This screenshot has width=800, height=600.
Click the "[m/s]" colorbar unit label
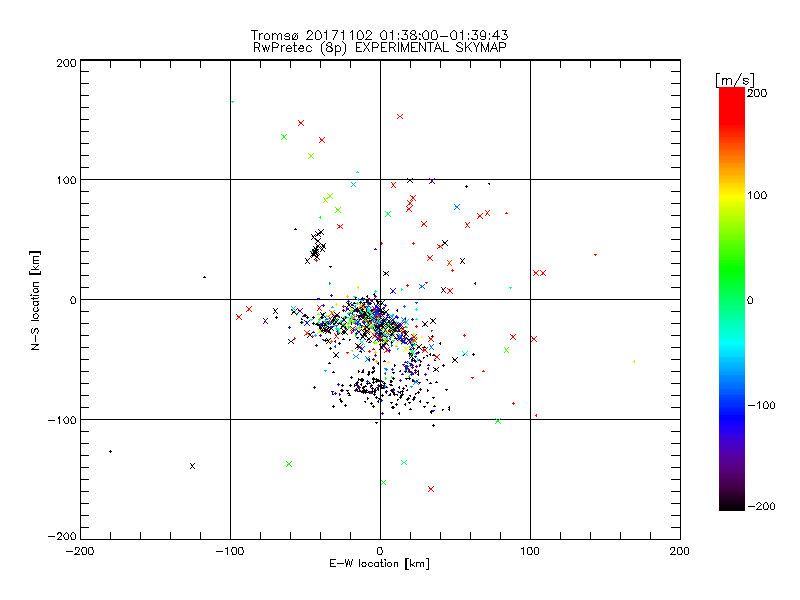pos(734,80)
